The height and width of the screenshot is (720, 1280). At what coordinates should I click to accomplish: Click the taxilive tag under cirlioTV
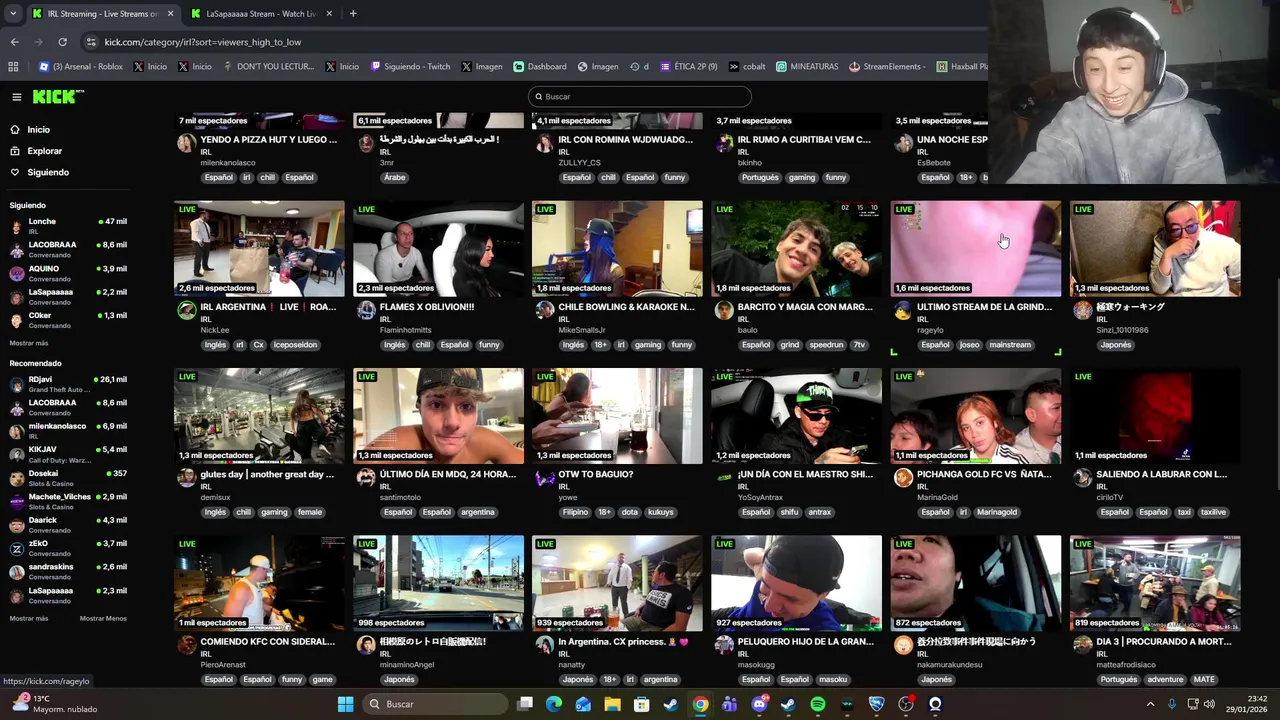(1213, 512)
